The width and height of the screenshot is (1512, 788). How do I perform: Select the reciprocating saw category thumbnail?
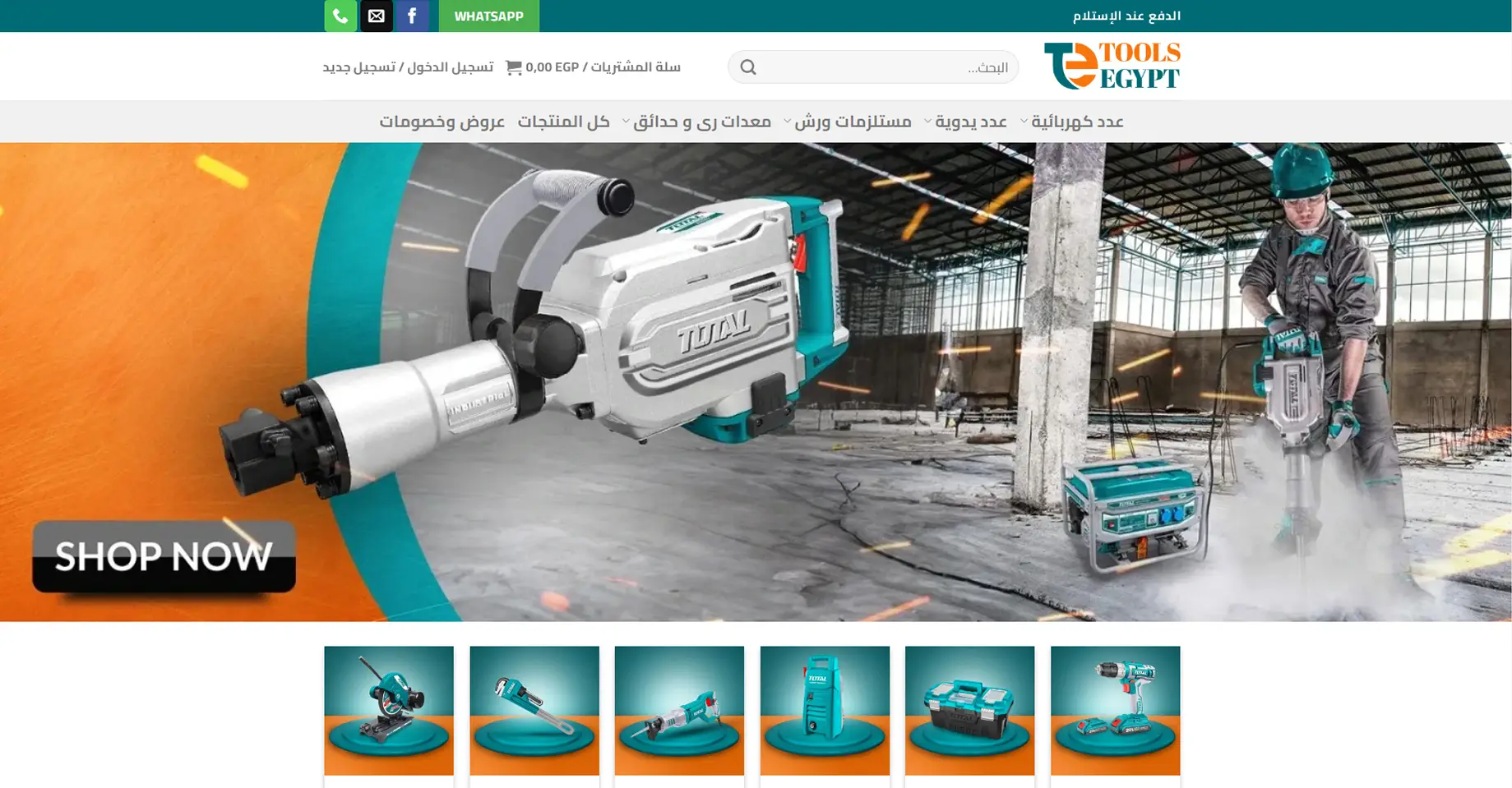pyautogui.click(x=679, y=711)
